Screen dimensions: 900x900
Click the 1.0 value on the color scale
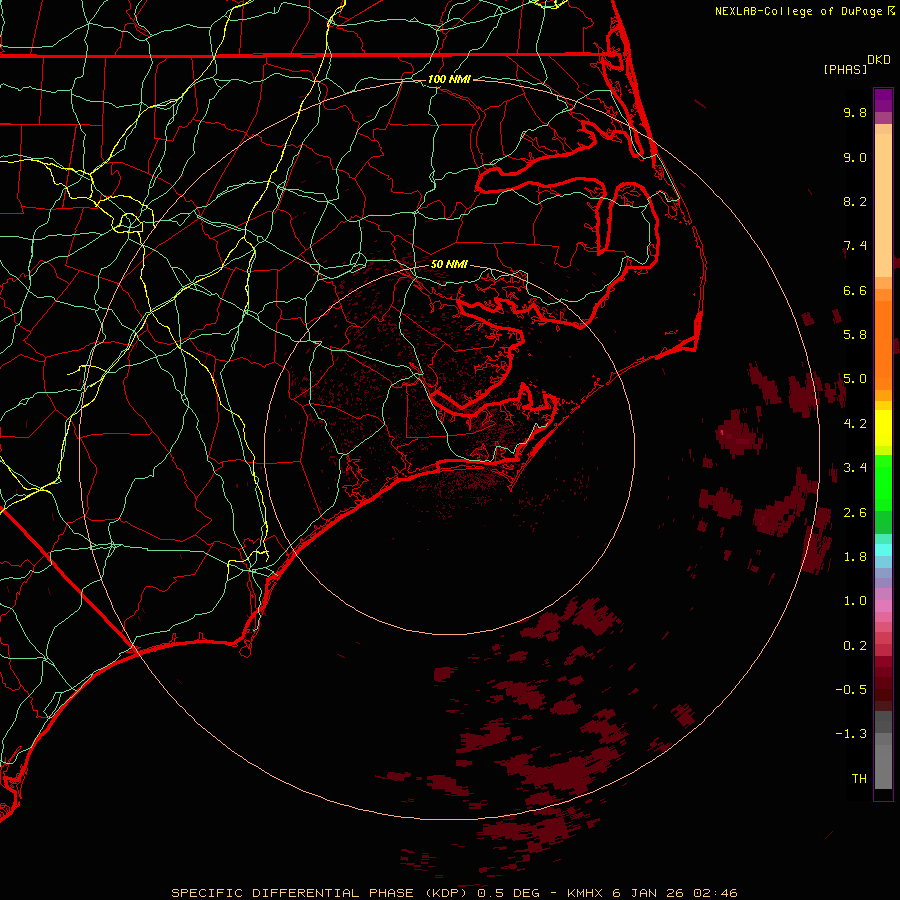(x=855, y=601)
